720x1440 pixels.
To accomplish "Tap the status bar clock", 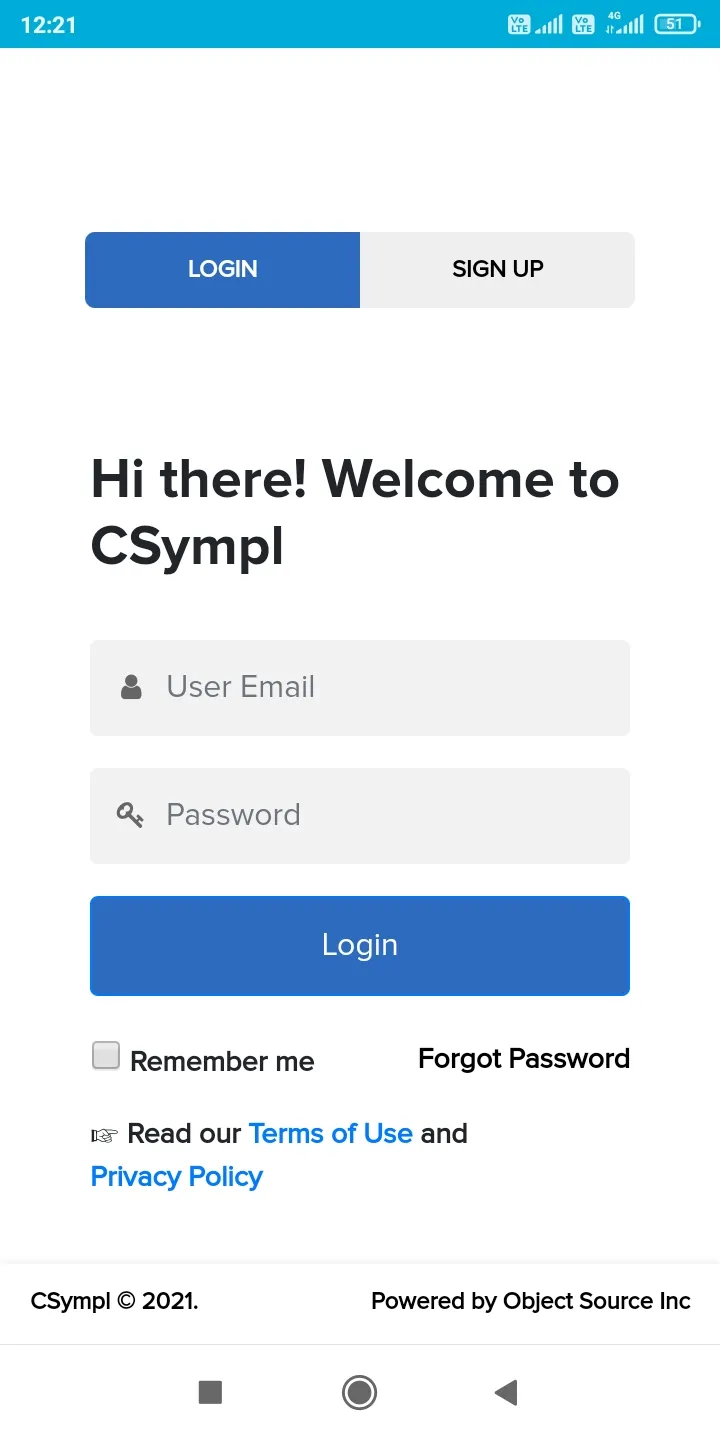I will (48, 24).
